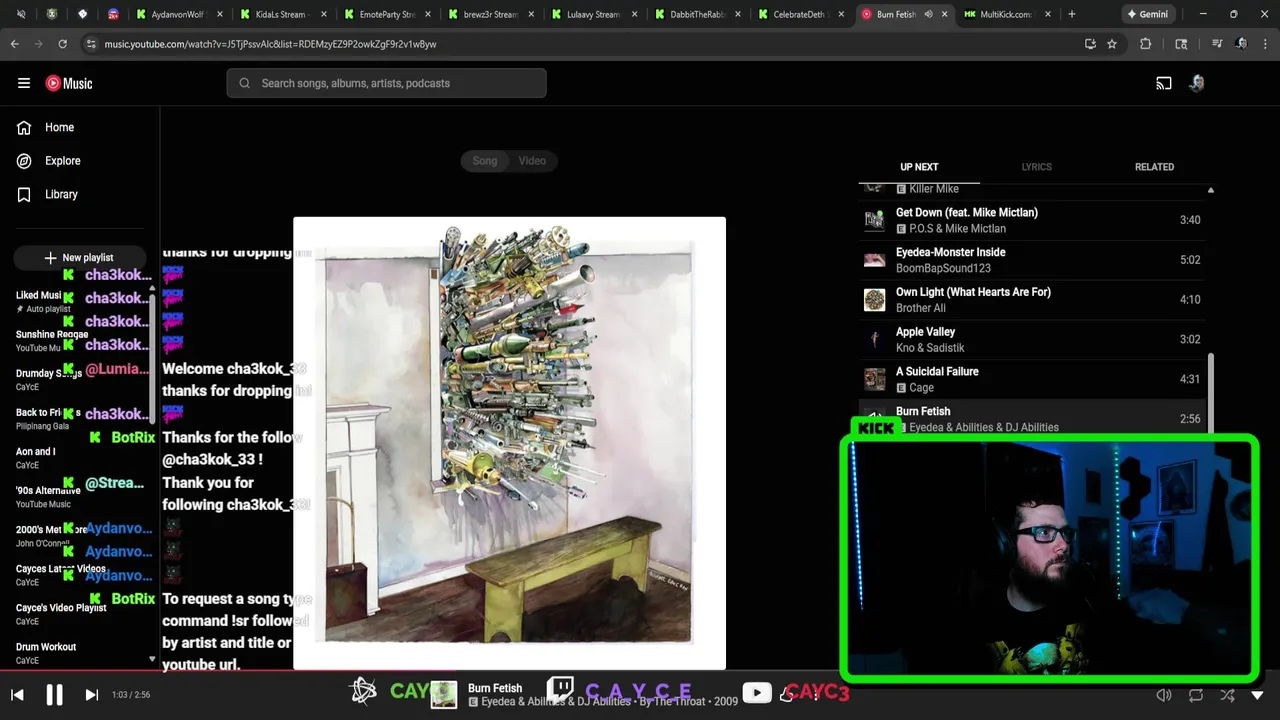This screenshot has width=1280, height=720.
Task: Open the hamburger guide menu
Action: 24,83
